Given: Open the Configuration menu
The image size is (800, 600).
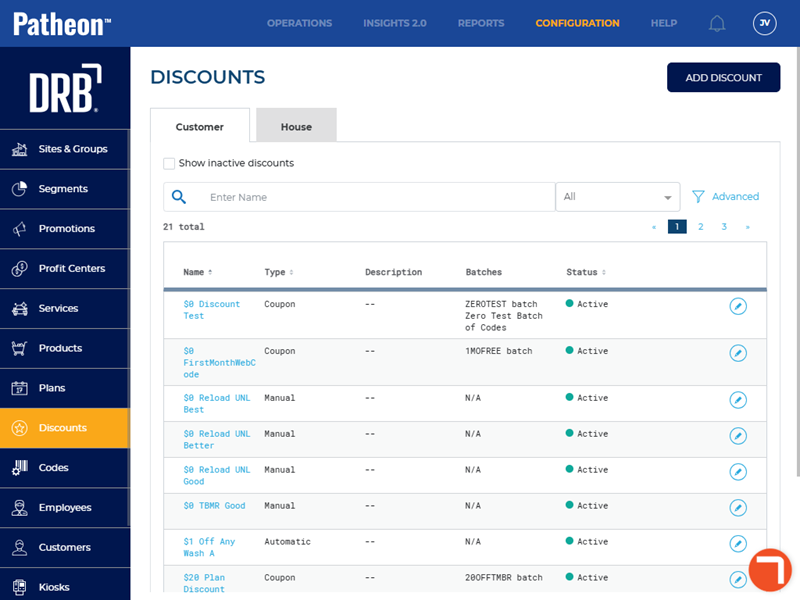Looking at the screenshot, I should (578, 23).
